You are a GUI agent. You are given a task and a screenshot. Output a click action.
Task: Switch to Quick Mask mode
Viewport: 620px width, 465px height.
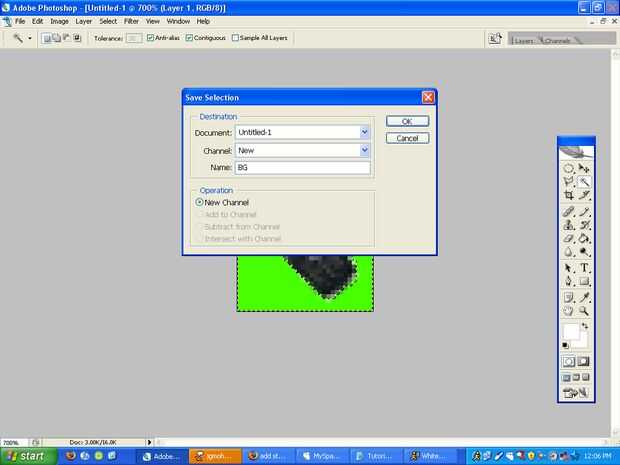[x=583, y=361]
